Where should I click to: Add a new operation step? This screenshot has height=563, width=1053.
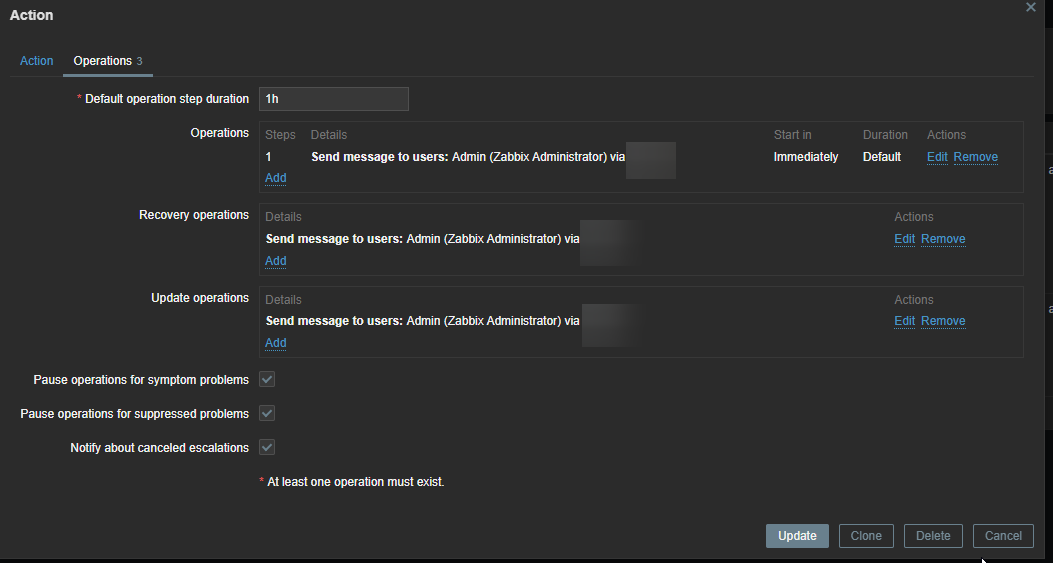pos(276,178)
